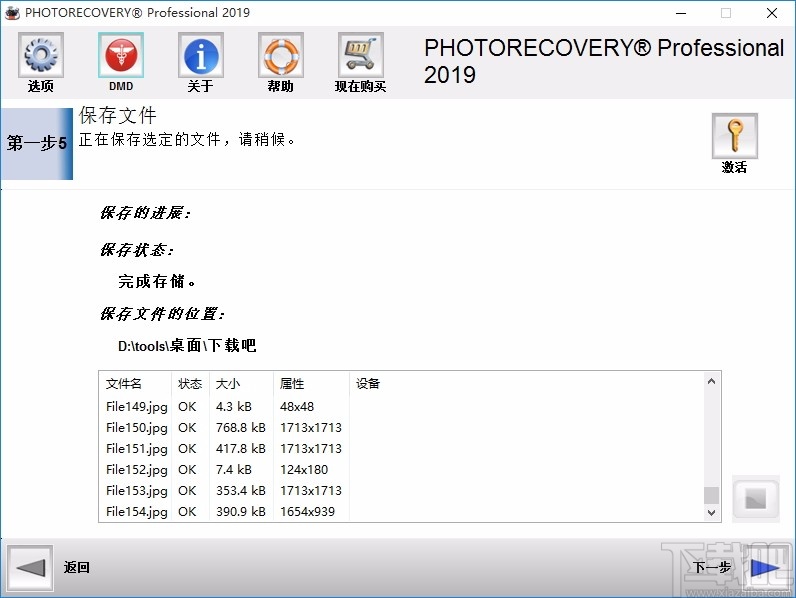Click the 第一步5 step indicator

(x=37, y=144)
